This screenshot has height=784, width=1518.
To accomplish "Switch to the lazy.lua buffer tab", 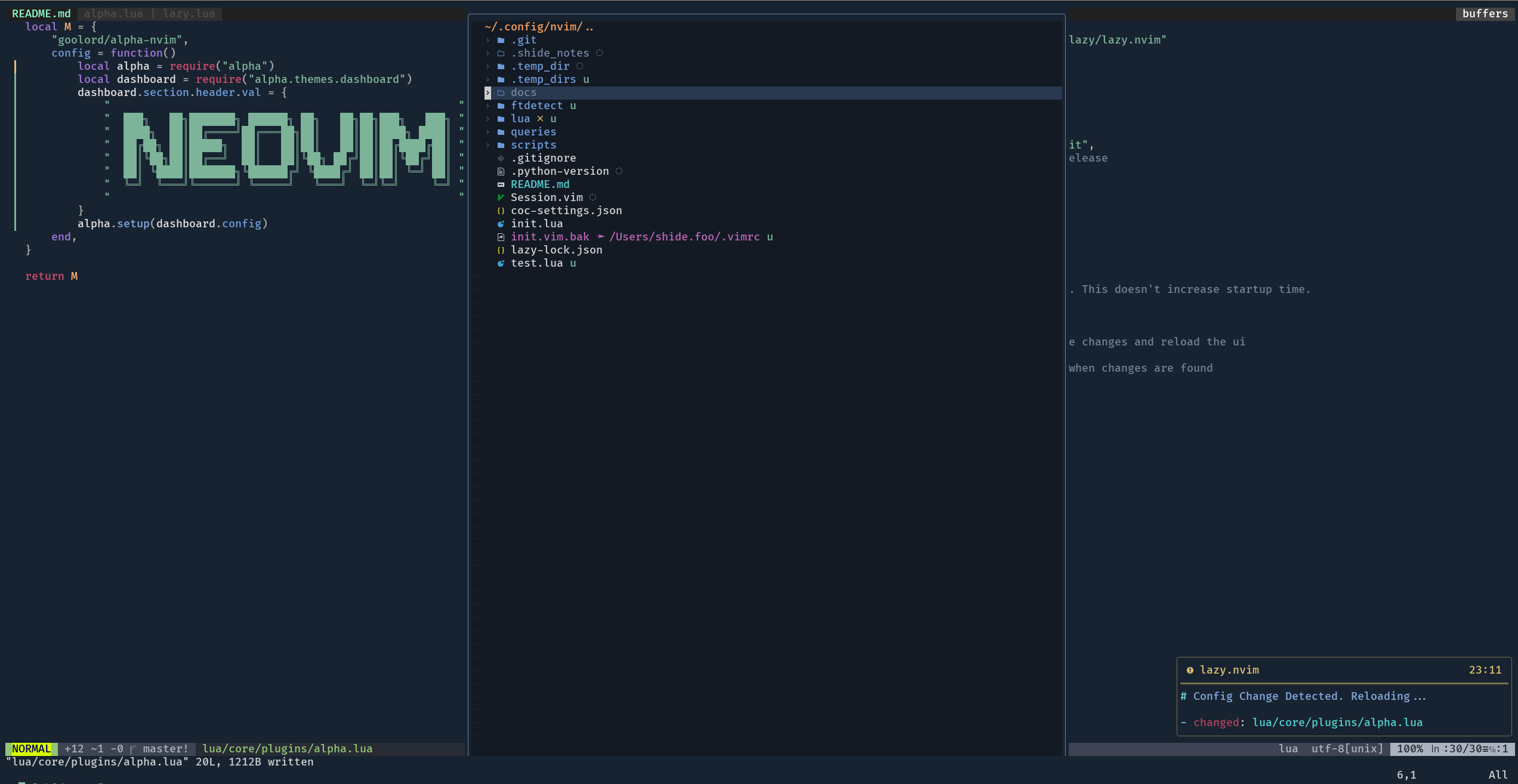I will [x=189, y=14].
